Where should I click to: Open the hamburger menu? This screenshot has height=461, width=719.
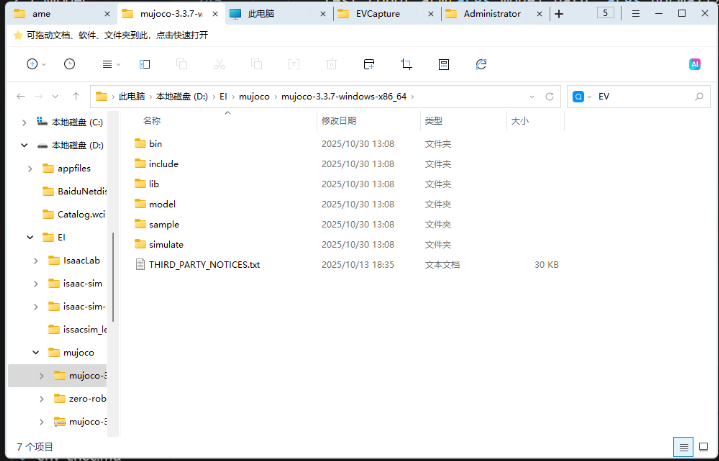click(x=636, y=14)
